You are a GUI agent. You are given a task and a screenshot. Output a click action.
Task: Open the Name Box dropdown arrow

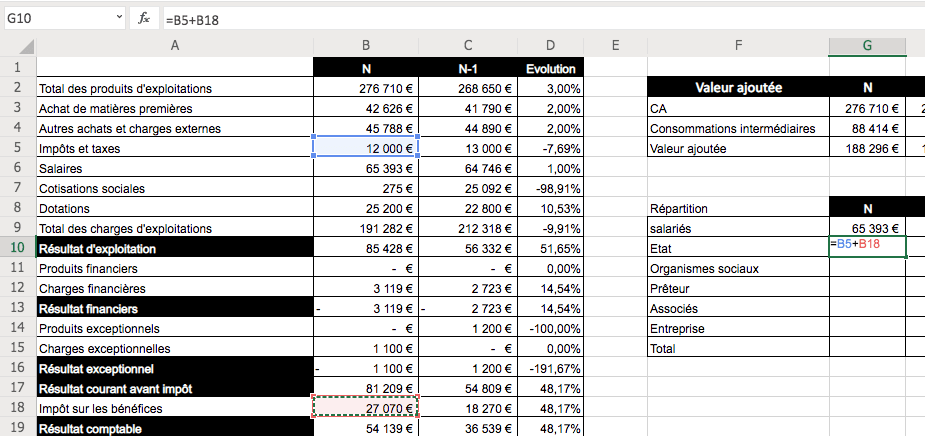point(119,18)
